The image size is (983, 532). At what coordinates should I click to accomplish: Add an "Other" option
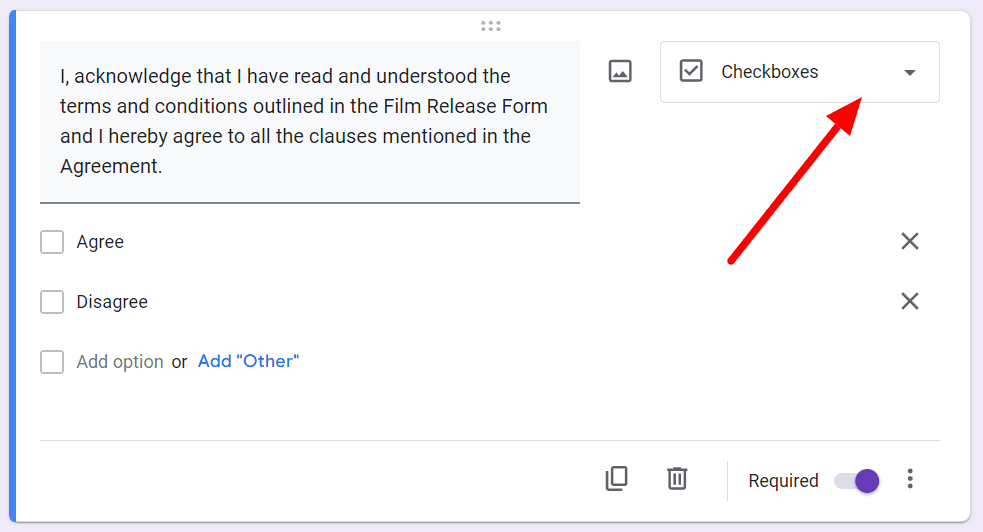pos(248,361)
